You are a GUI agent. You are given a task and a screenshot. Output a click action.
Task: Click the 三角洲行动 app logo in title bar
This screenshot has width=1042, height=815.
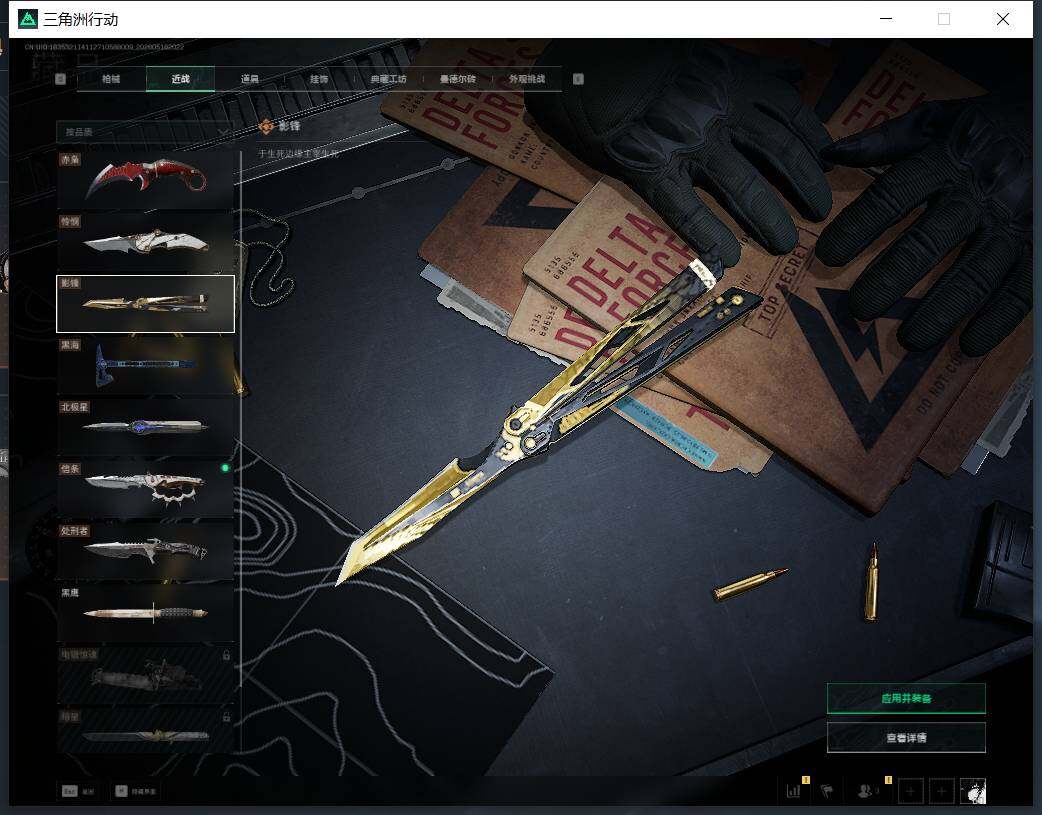pos(28,19)
